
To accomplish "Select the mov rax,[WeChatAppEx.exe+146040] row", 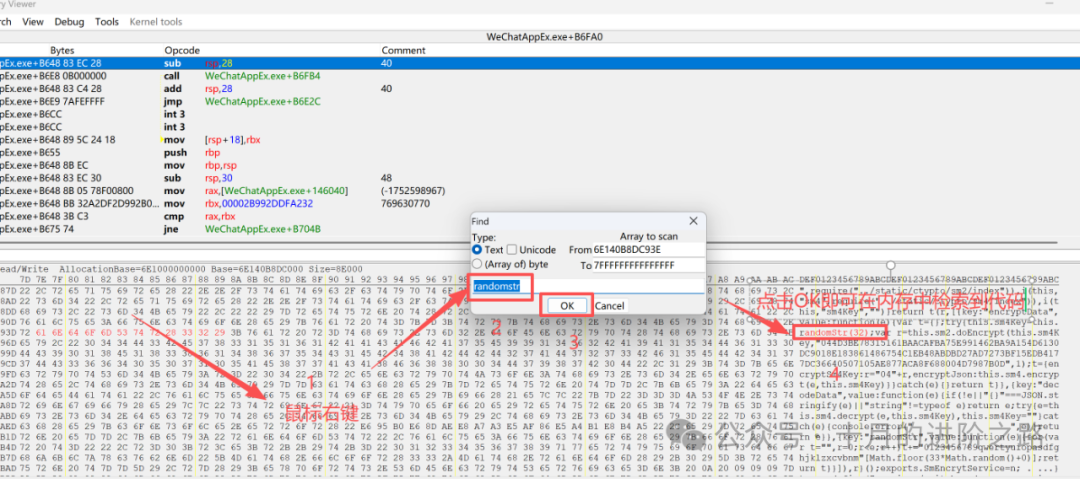I will click(540, 191).
